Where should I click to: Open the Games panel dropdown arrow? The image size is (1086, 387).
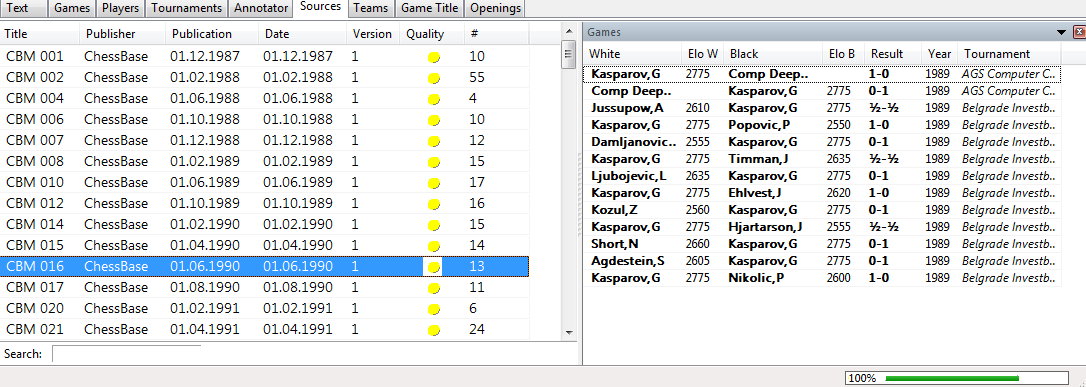click(x=1061, y=32)
